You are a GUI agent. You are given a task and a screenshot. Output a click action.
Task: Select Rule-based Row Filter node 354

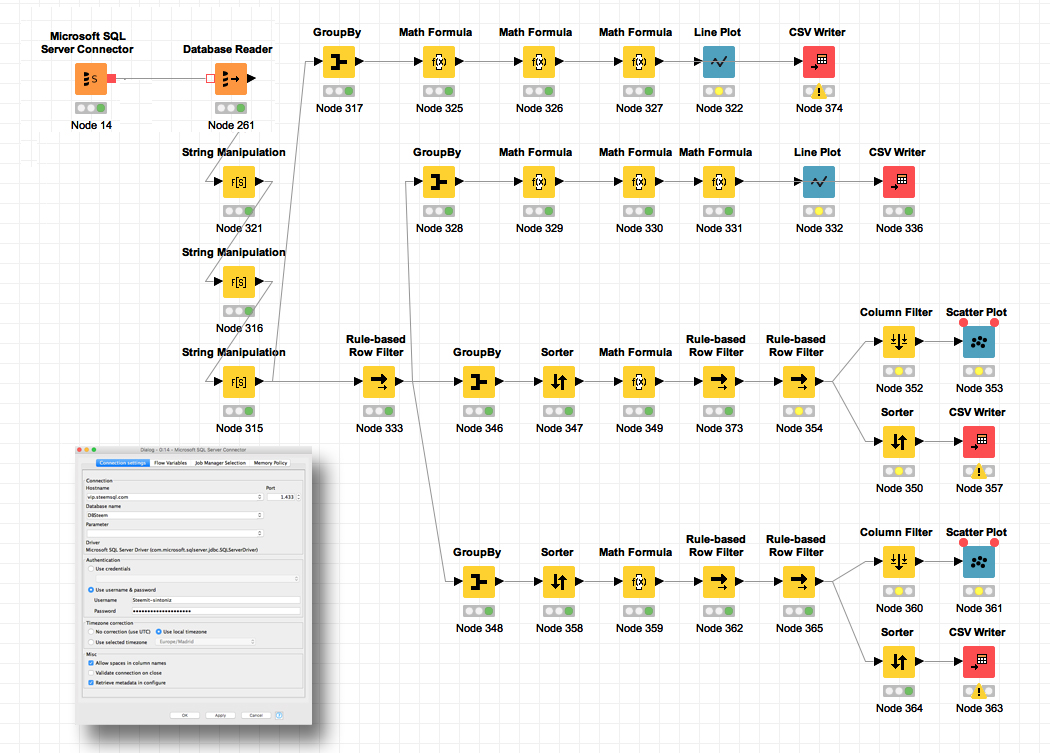pos(799,382)
